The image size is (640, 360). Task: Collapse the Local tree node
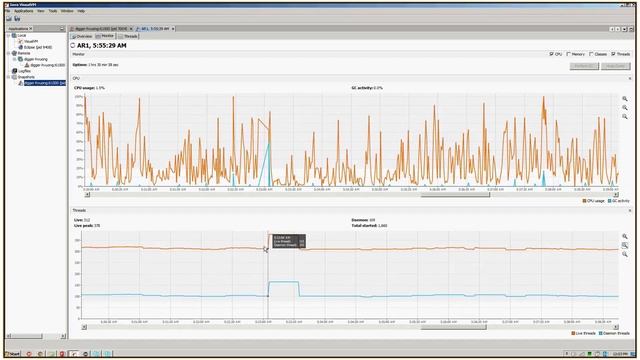9,36
